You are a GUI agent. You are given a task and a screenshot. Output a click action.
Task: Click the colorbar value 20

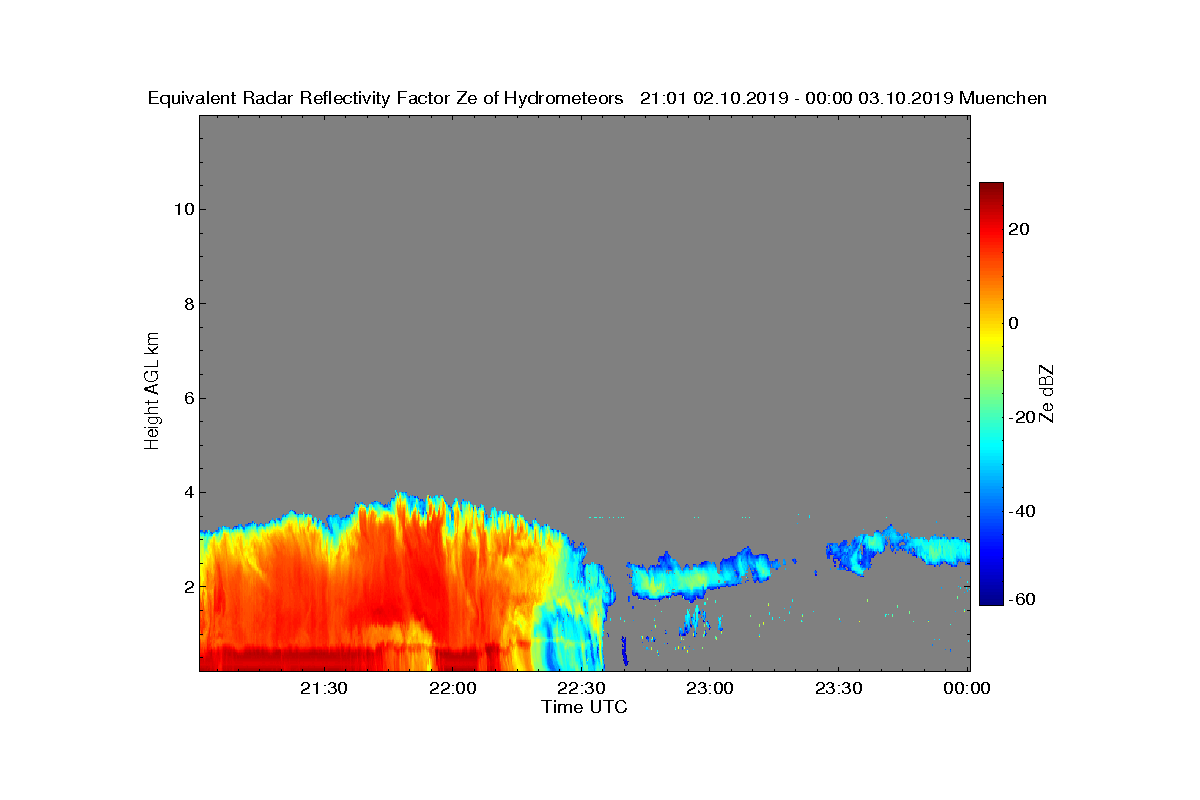click(x=1019, y=229)
